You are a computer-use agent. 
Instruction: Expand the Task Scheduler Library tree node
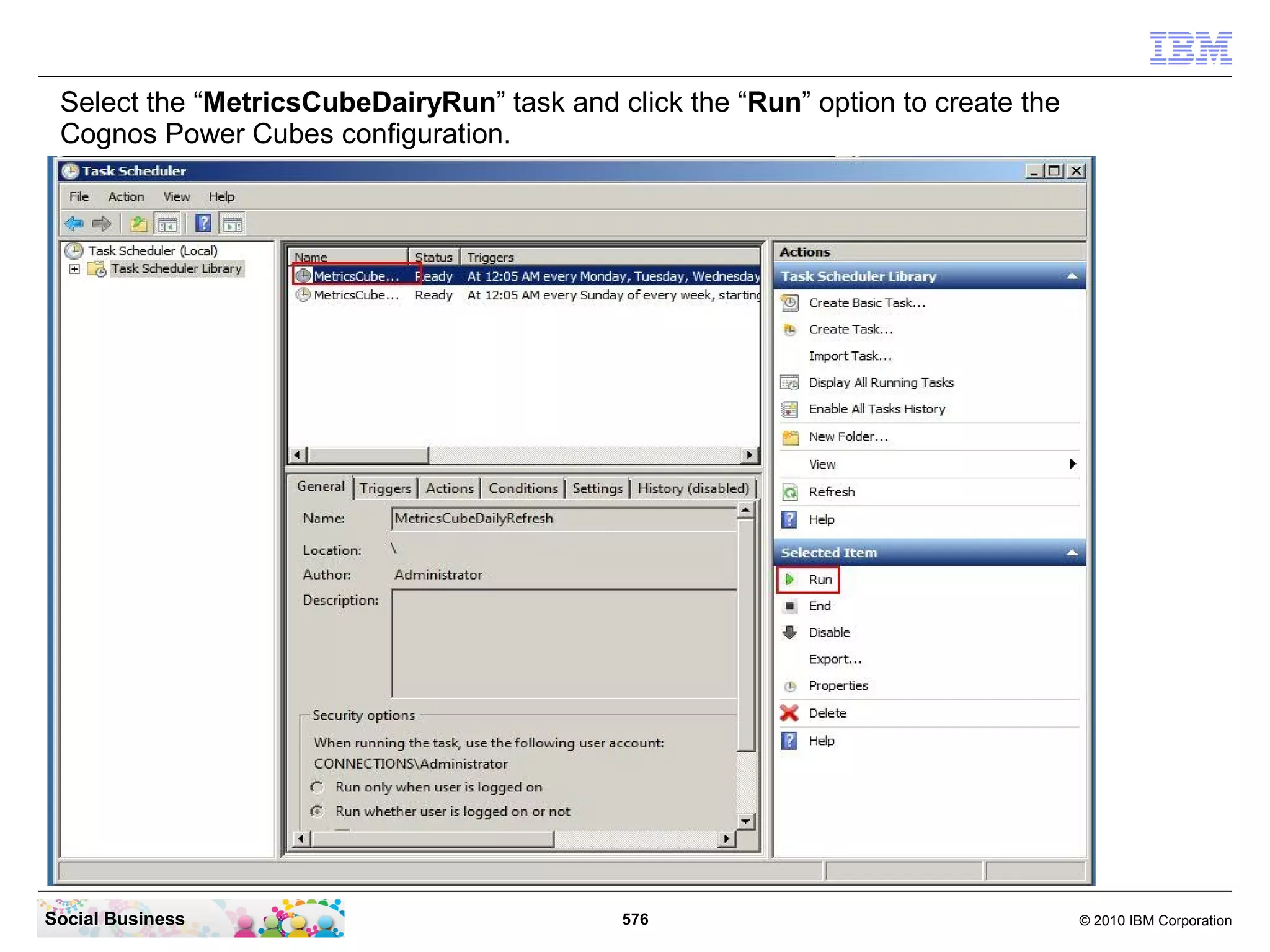click(x=74, y=269)
